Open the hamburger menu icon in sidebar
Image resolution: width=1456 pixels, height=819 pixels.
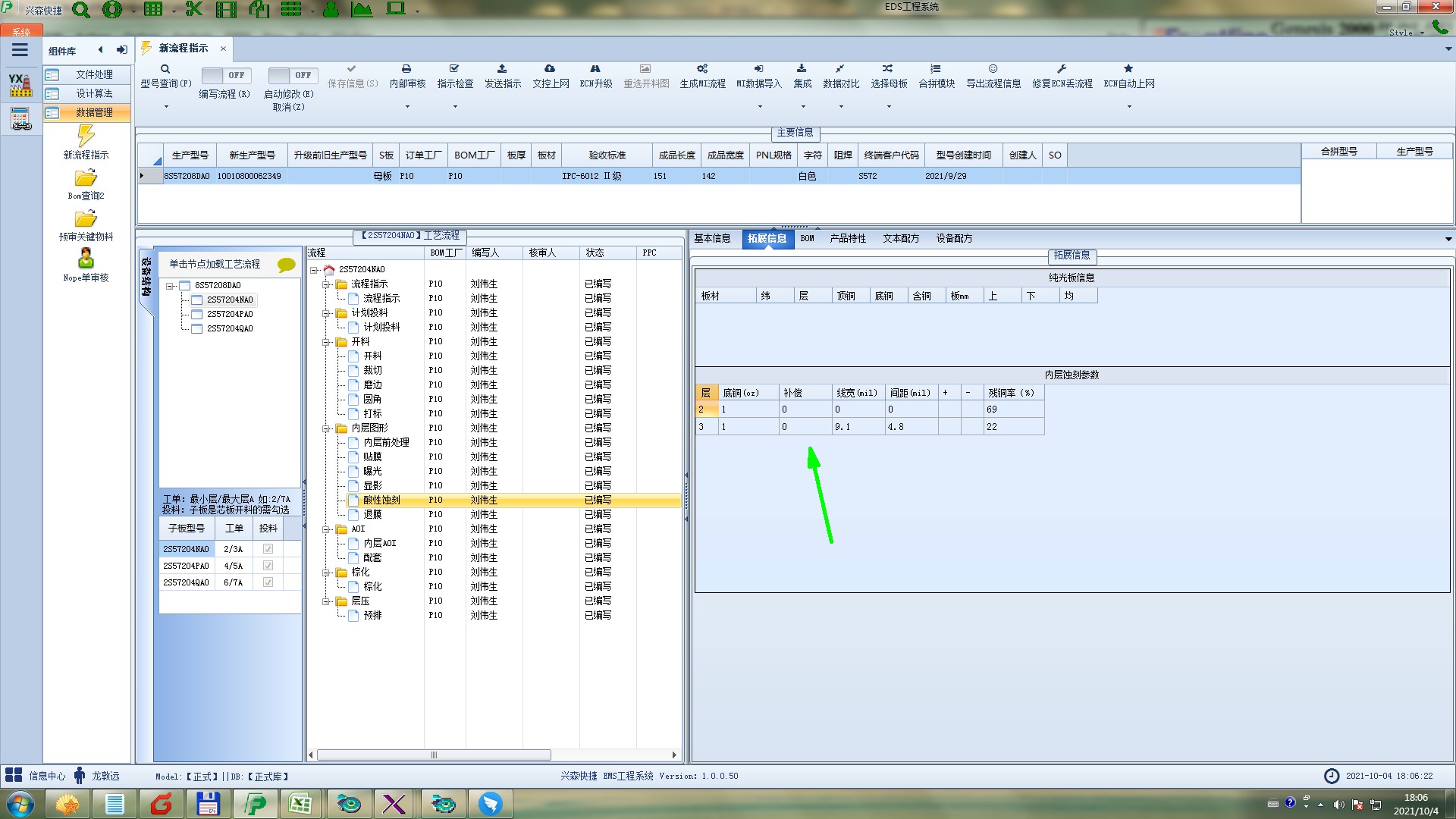20,50
